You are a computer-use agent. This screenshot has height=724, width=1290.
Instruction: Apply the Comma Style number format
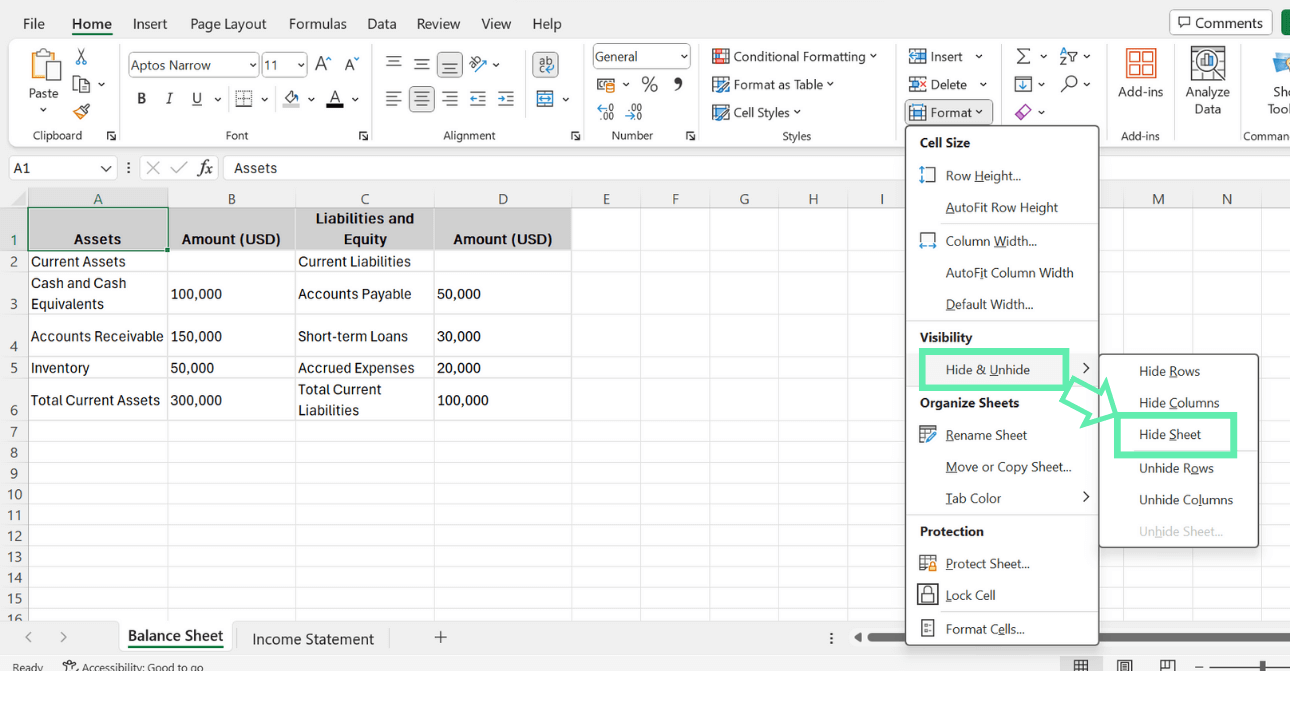679,84
